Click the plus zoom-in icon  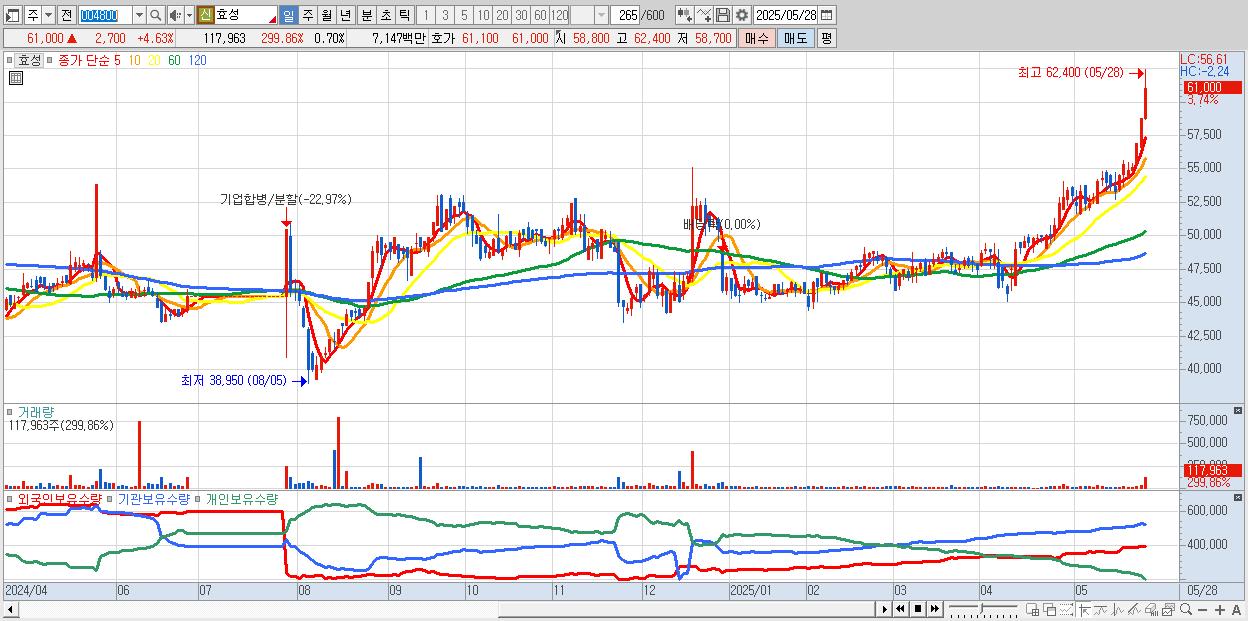(1220, 609)
